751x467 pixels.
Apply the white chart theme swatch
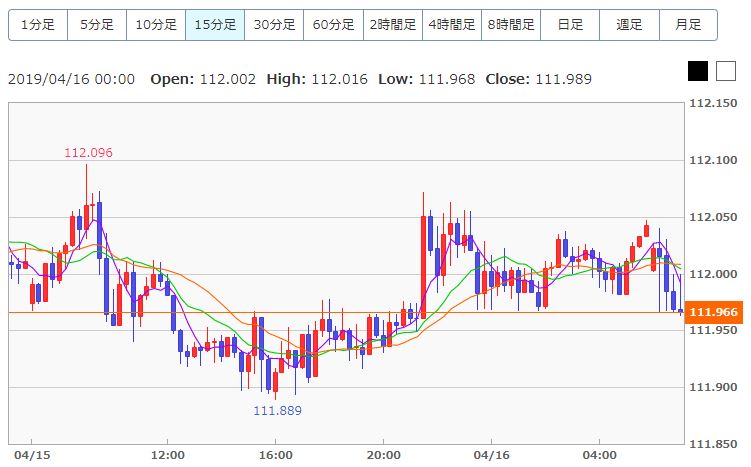[726, 71]
